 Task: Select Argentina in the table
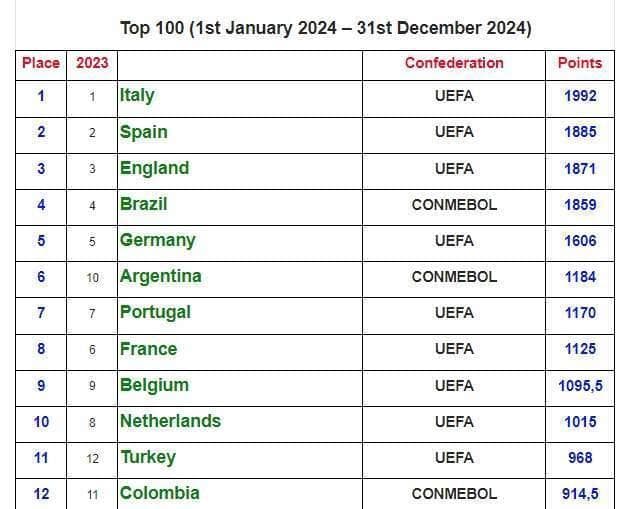[x=161, y=277]
